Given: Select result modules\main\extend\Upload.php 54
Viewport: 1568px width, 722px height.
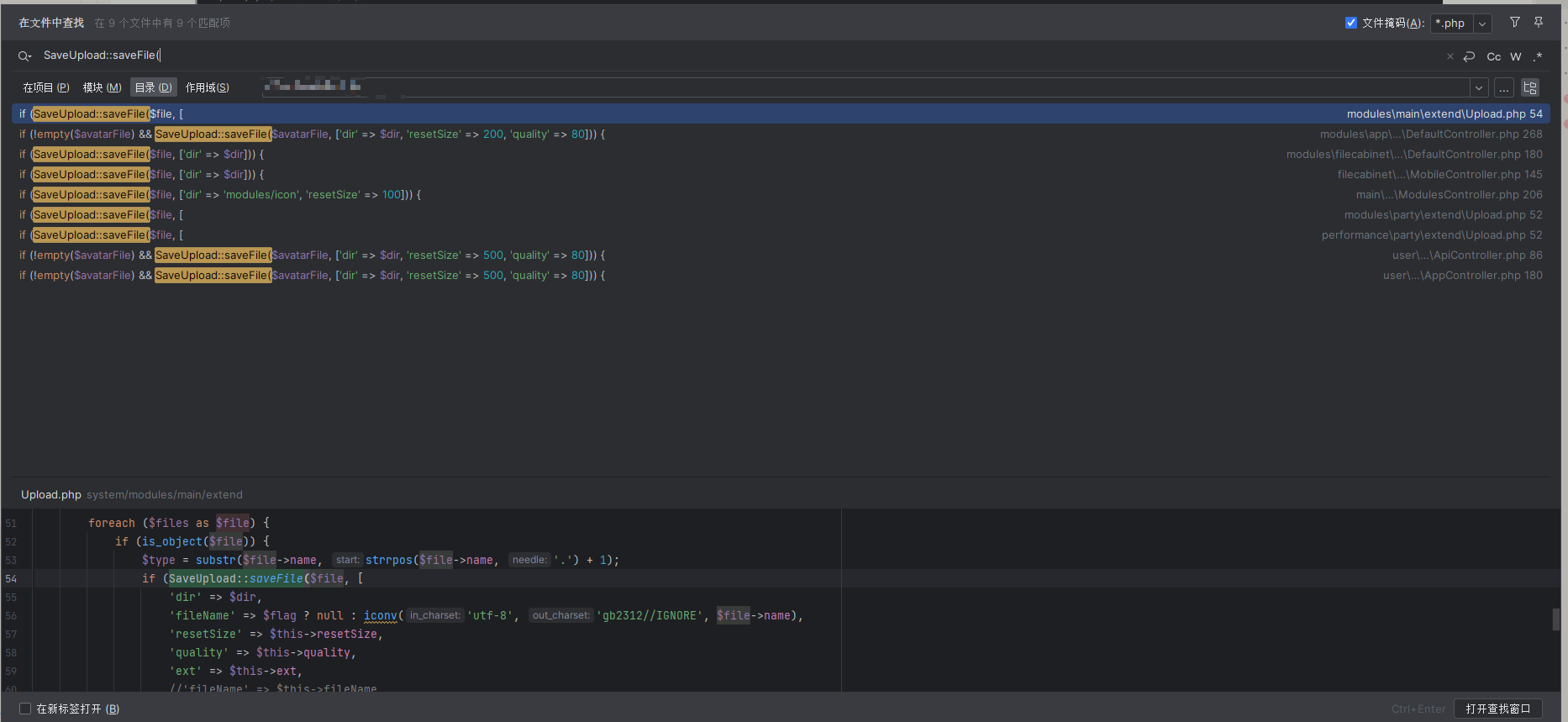Looking at the screenshot, I should pyautogui.click(x=781, y=113).
